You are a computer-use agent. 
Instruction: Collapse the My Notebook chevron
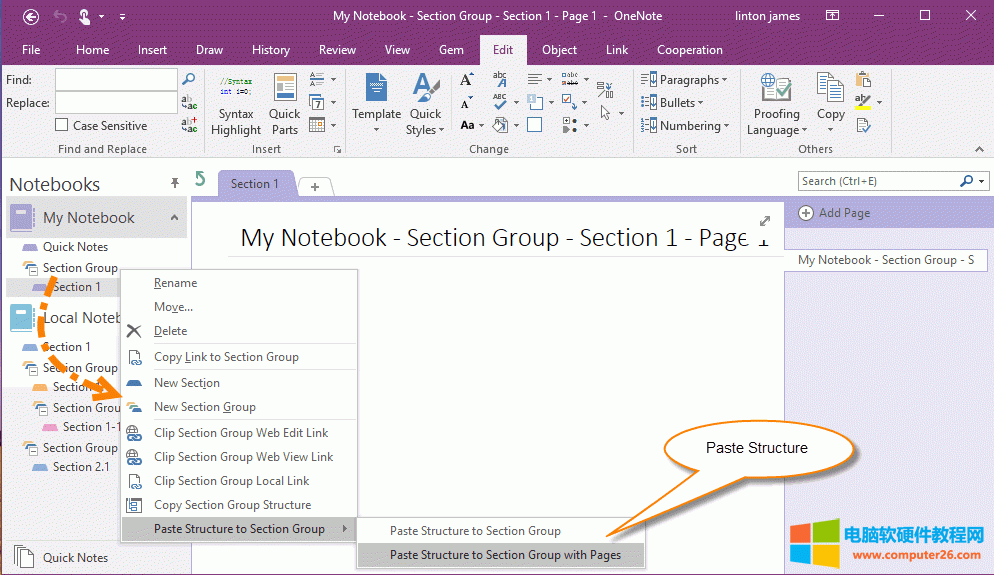click(x=174, y=218)
